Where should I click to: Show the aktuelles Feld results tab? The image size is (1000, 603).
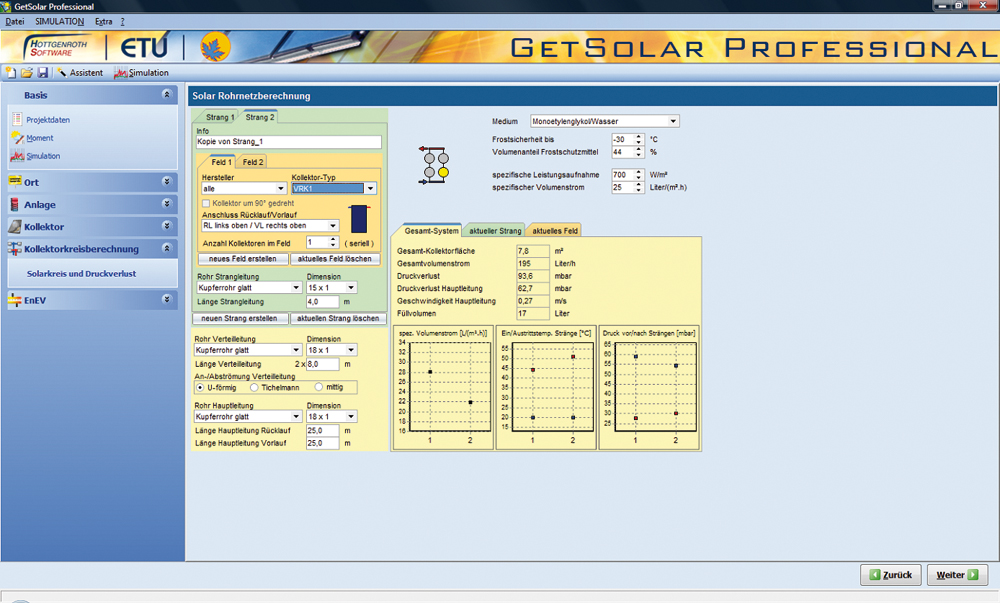(555, 231)
